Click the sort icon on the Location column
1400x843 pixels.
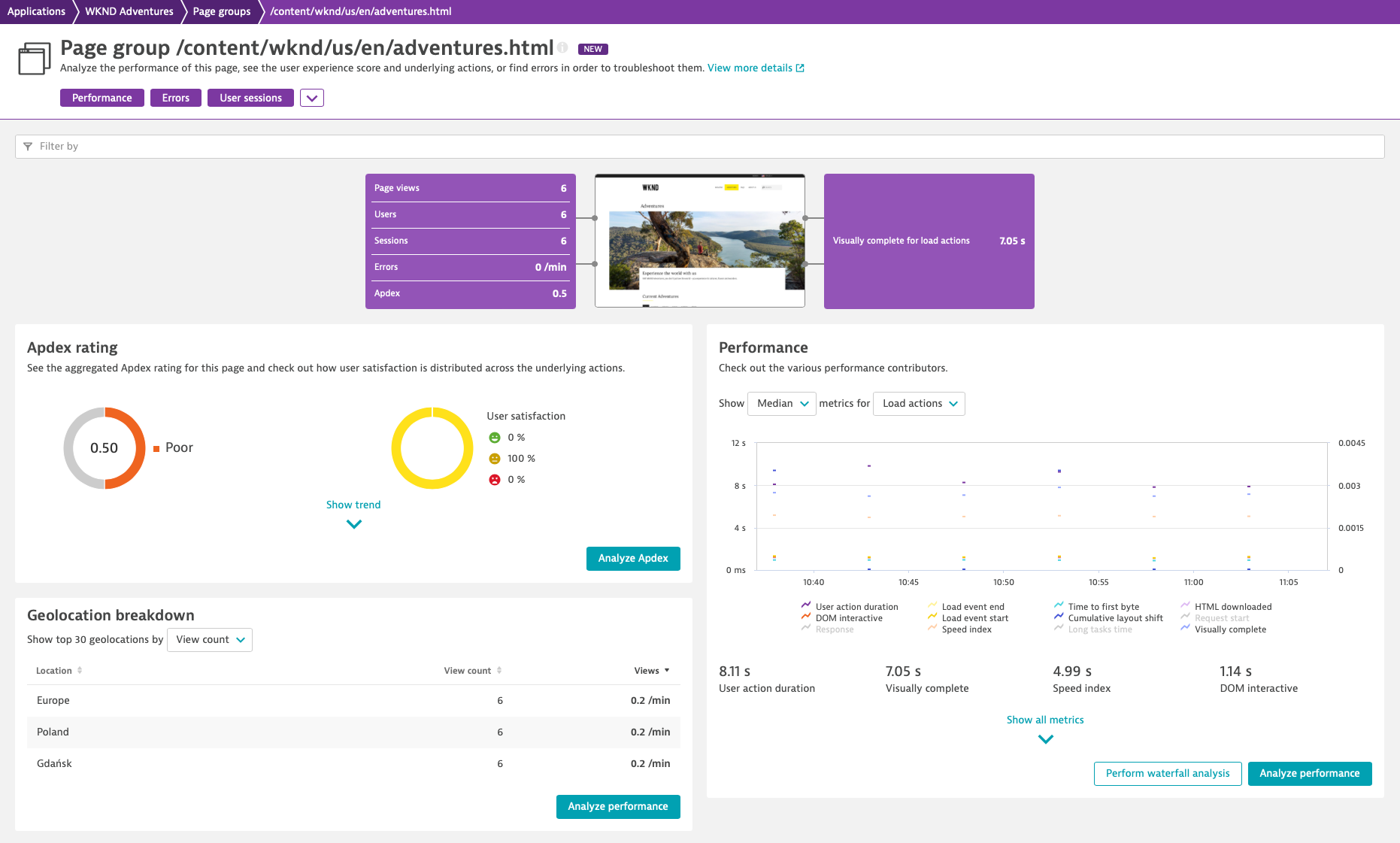(80, 670)
